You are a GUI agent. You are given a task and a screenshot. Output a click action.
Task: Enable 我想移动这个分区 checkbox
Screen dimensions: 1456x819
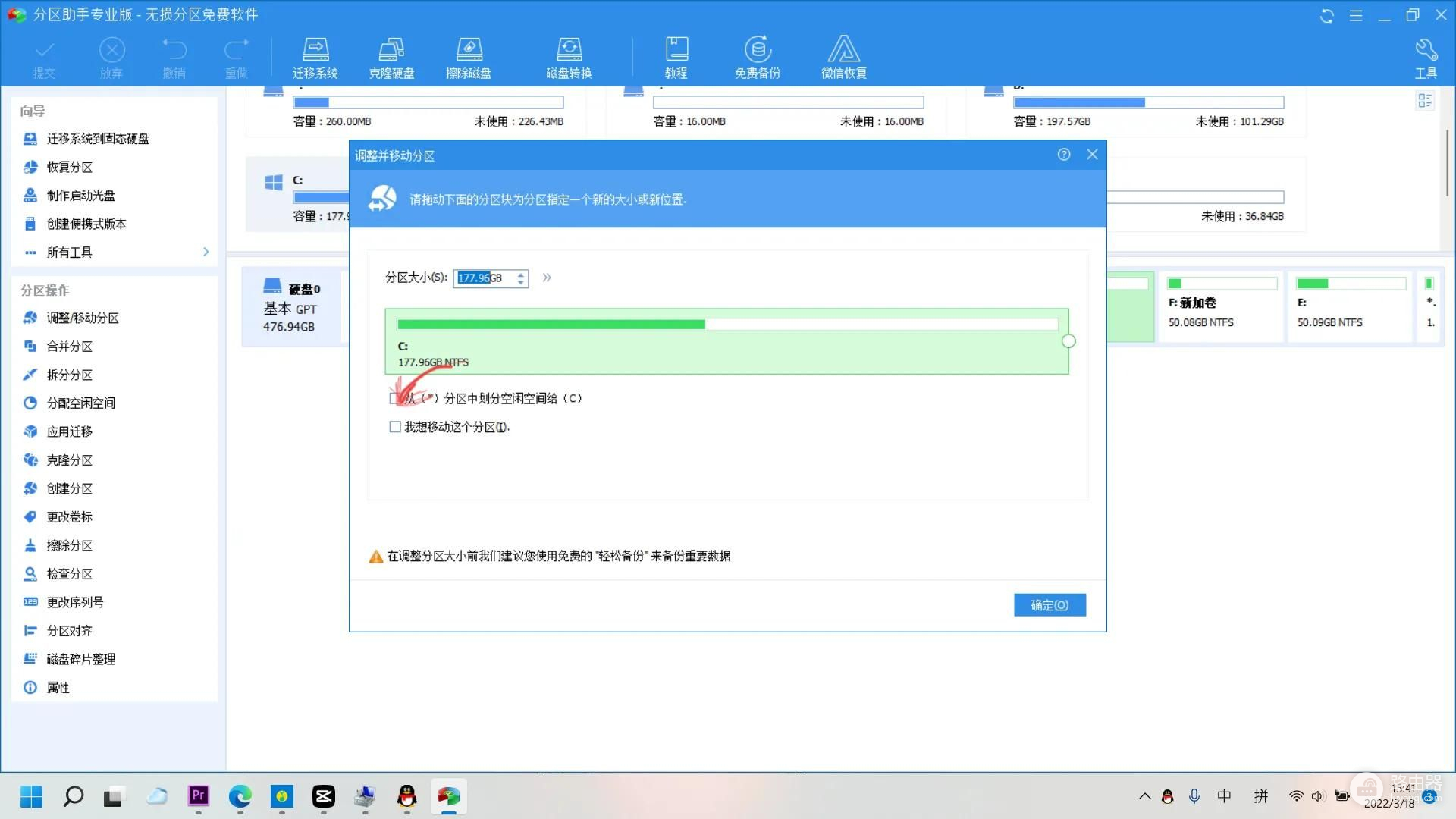point(395,427)
